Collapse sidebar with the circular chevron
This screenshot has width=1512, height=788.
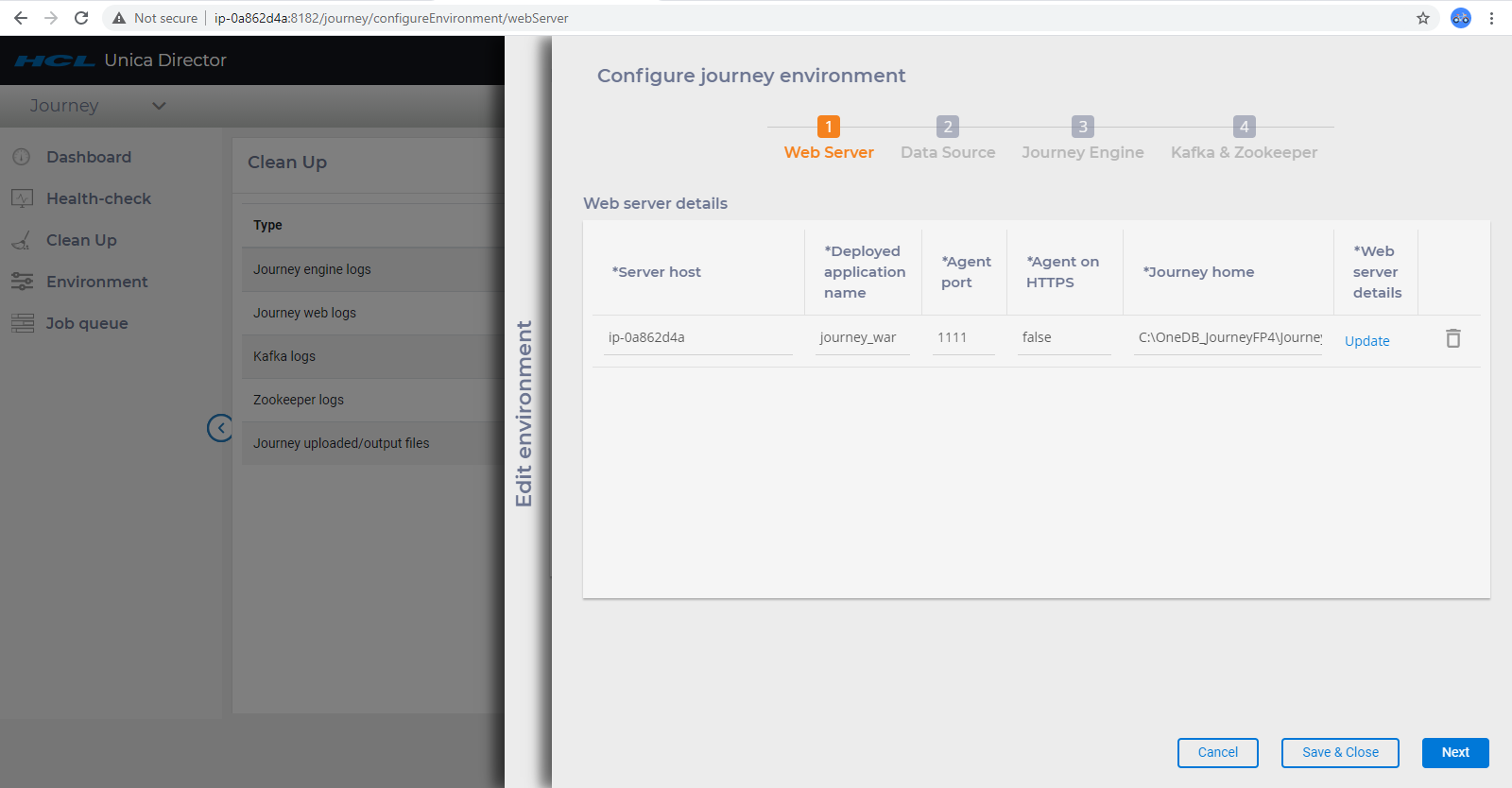[220, 428]
